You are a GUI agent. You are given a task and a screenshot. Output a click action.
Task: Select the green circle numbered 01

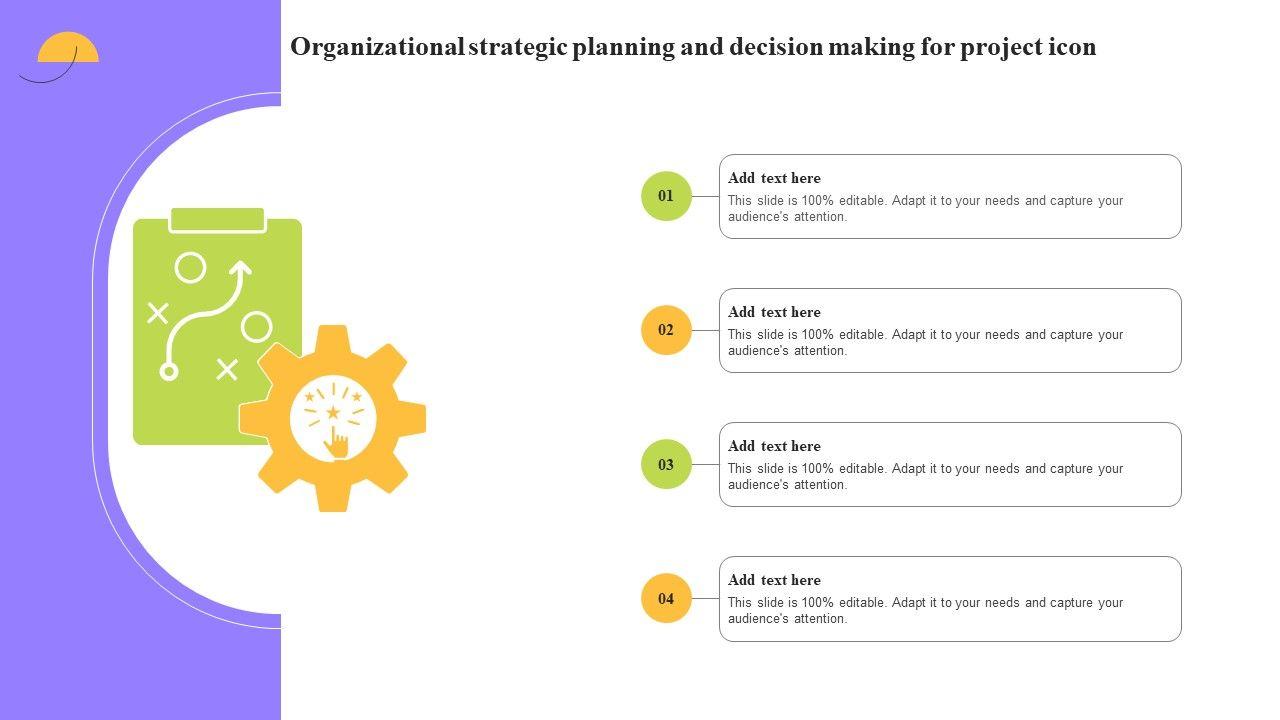[x=666, y=196]
